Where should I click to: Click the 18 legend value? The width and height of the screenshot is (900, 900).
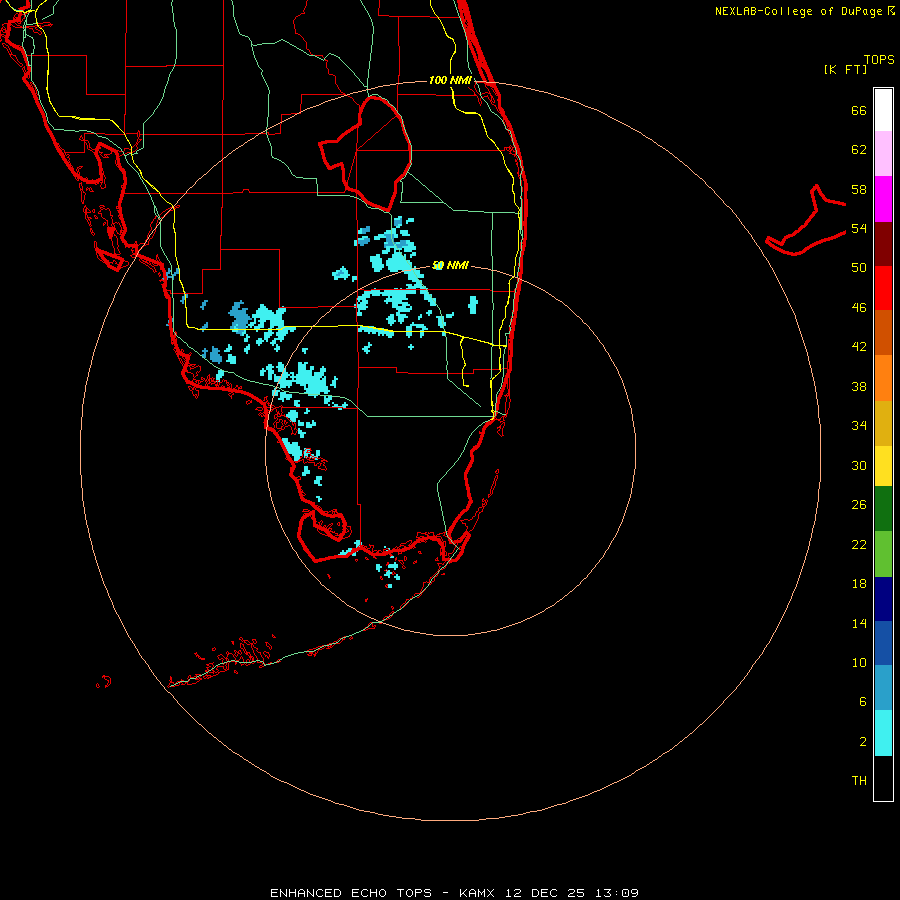[x=859, y=584]
